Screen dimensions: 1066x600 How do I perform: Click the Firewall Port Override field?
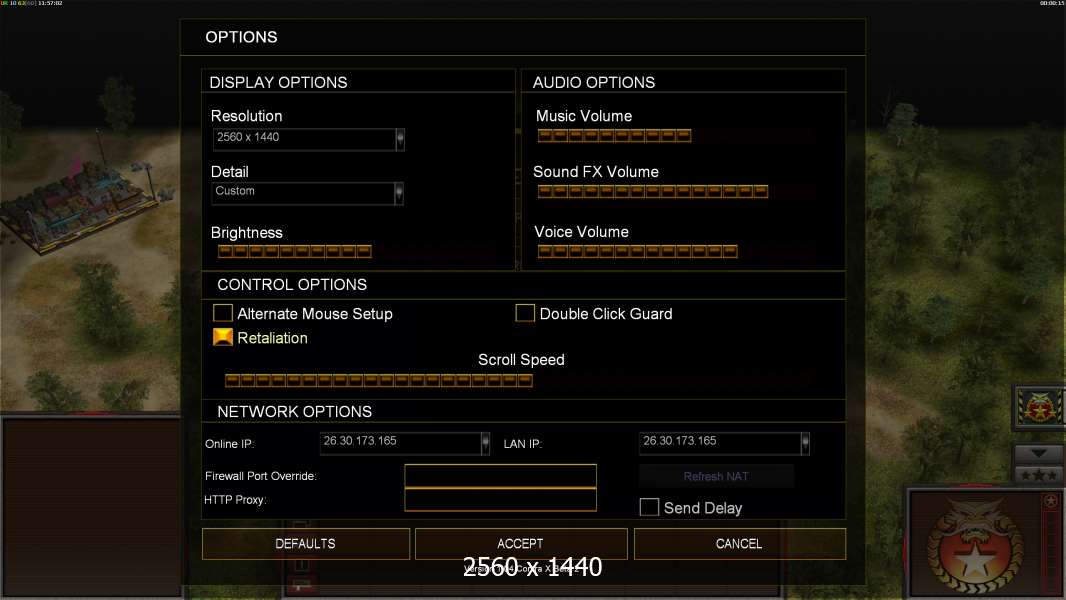[500, 476]
